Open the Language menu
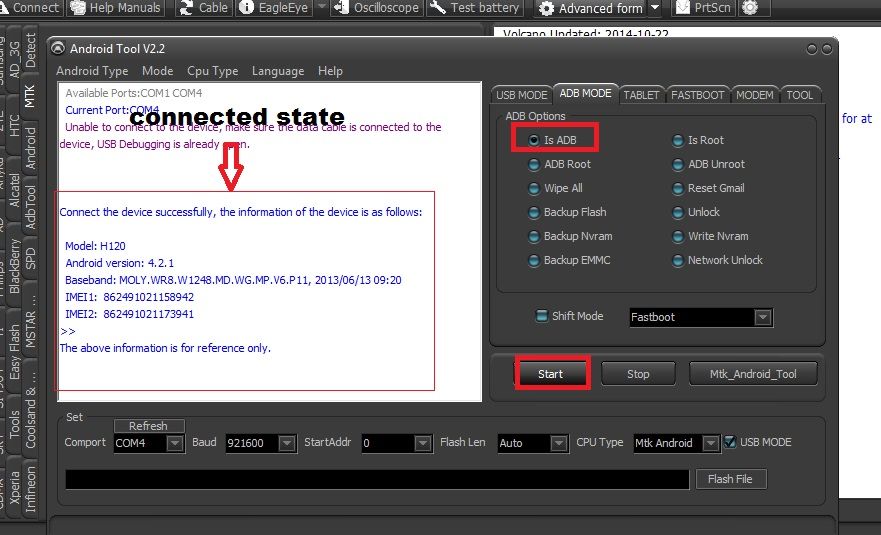 pyautogui.click(x=278, y=71)
